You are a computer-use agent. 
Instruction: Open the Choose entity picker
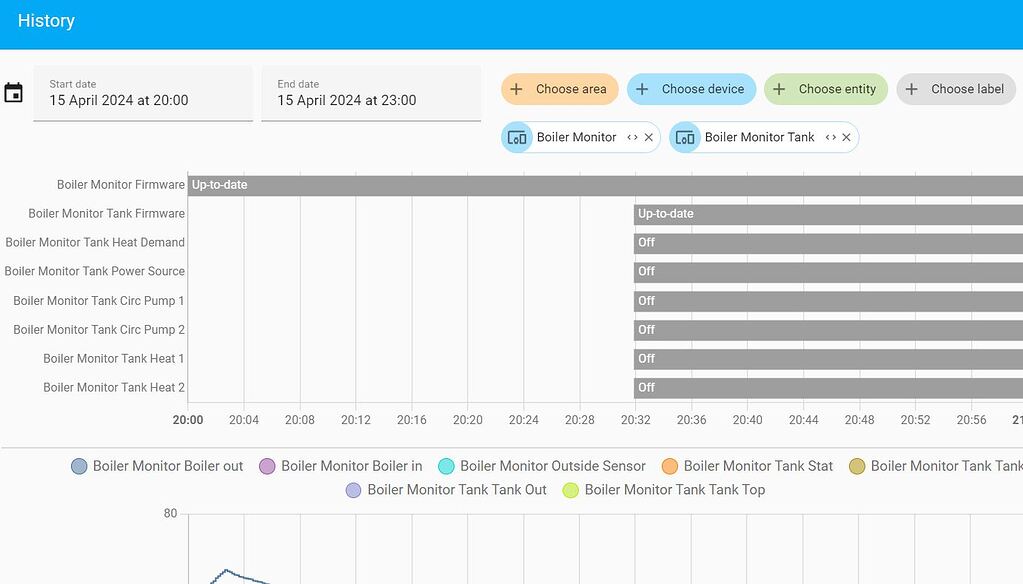825,89
